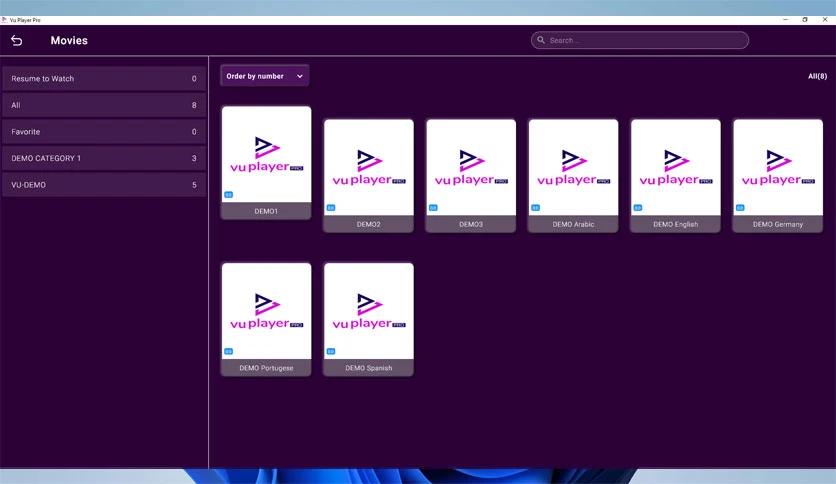Click the All(8) count label
836x484 pixels.
coord(817,76)
